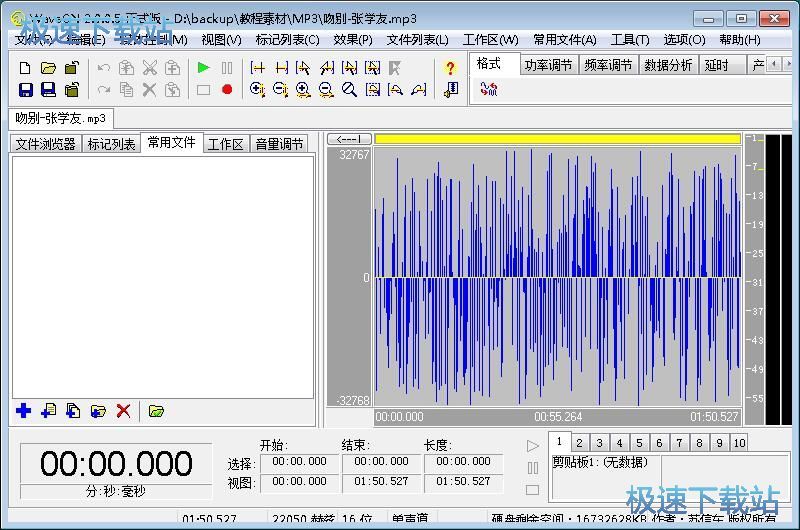Open the 工具(T) menu
The width and height of the screenshot is (800, 530).
(x=630, y=40)
